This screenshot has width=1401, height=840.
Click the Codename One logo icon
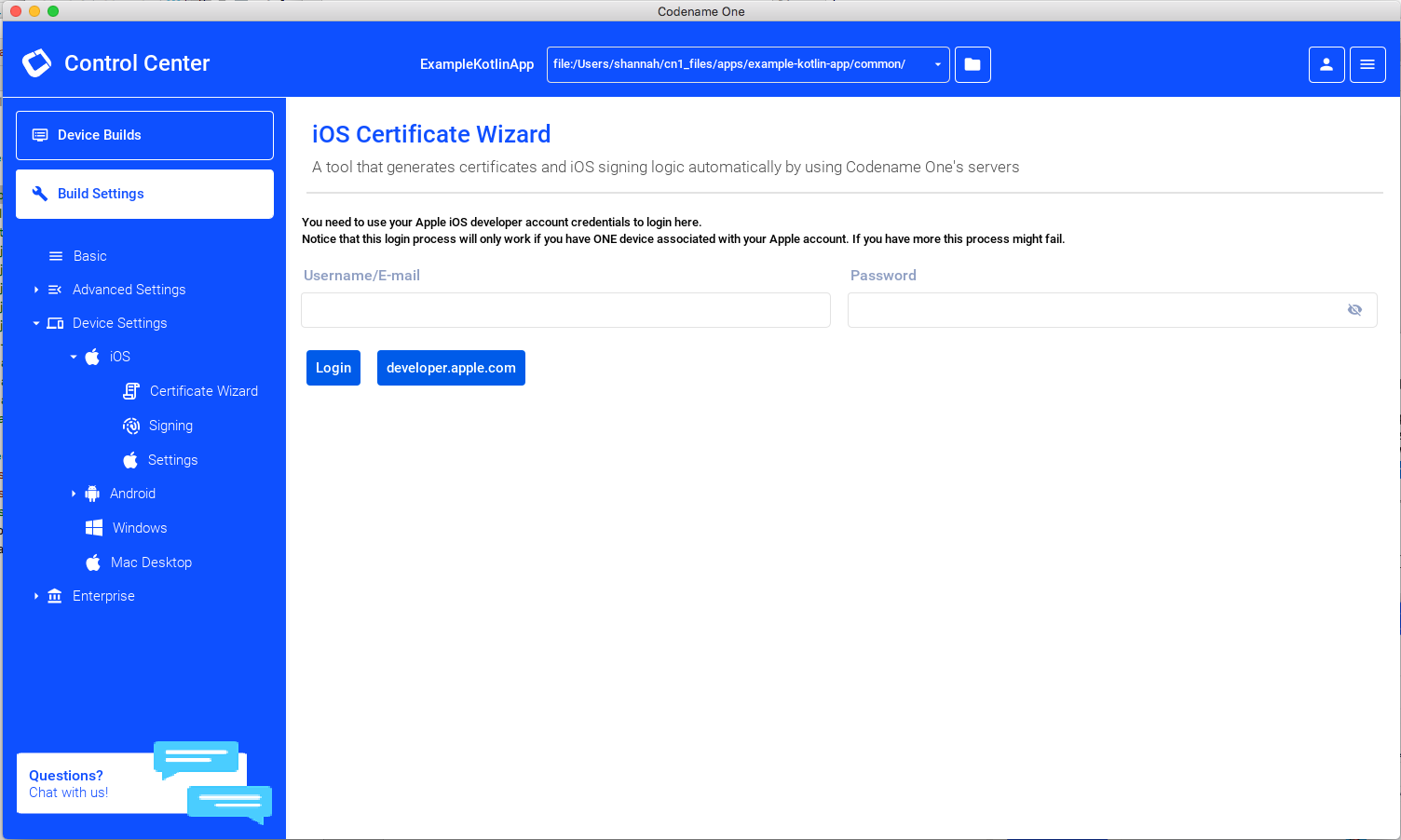tap(36, 62)
